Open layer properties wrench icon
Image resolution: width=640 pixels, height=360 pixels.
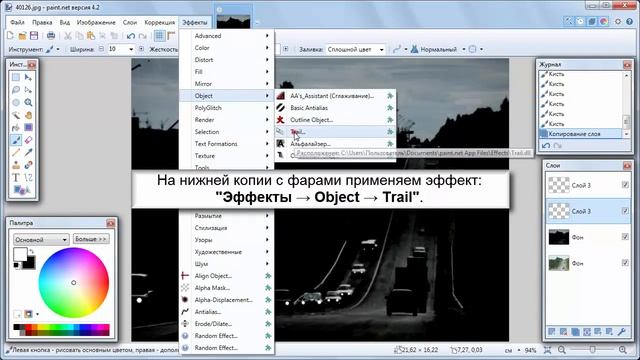click(x=622, y=332)
